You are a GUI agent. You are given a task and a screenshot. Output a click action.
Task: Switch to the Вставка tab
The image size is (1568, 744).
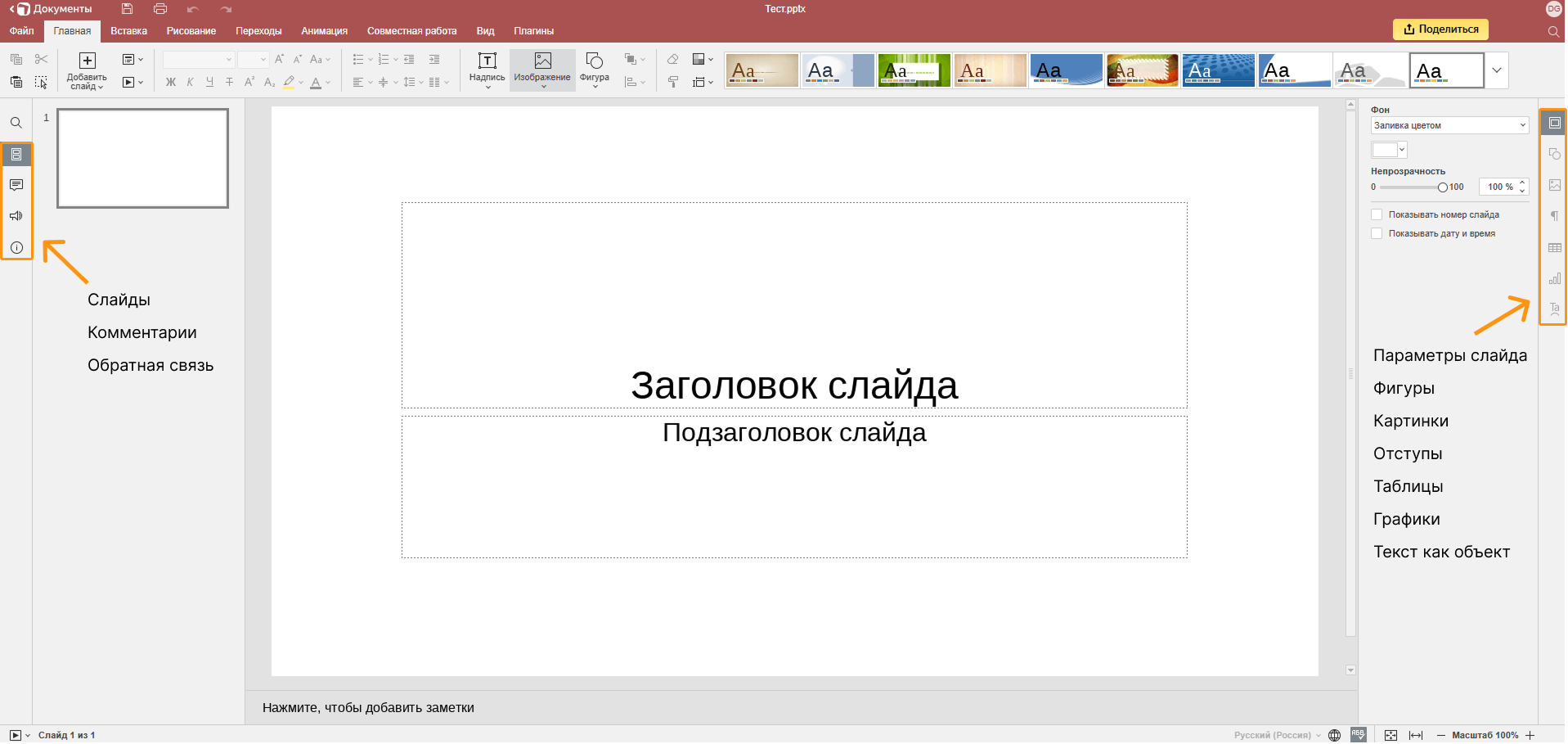coord(128,31)
